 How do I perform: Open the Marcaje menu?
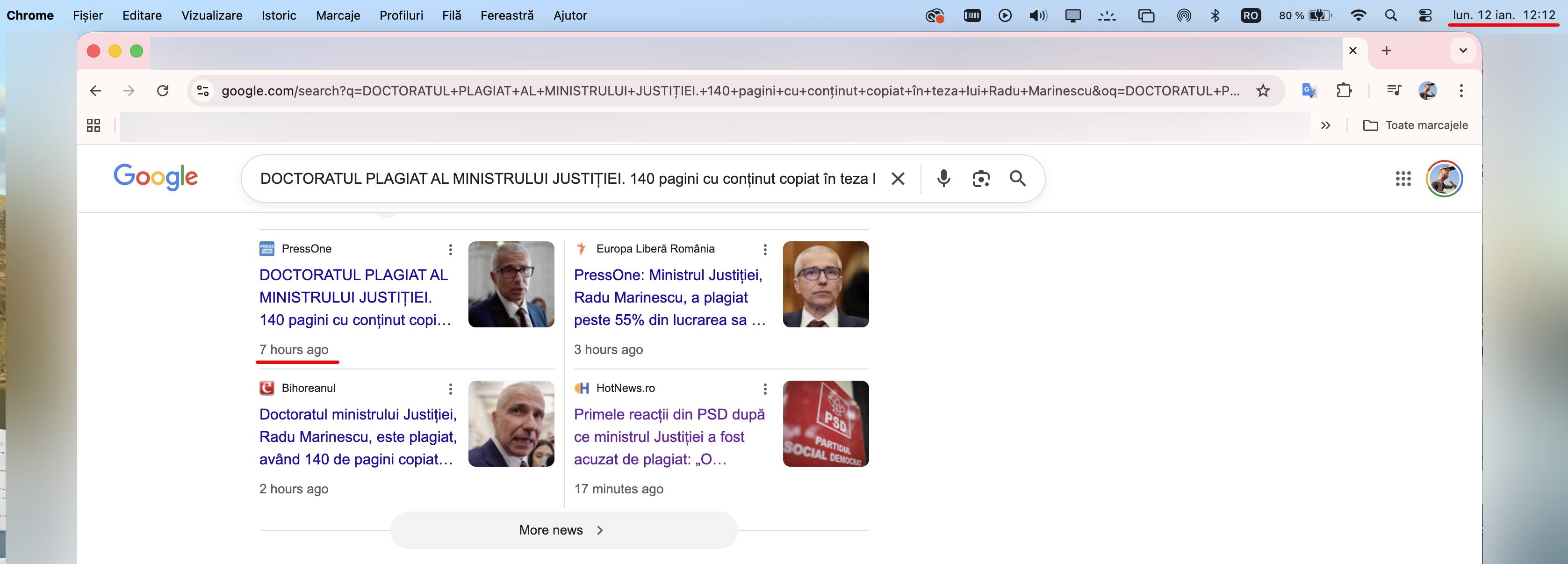pos(338,15)
